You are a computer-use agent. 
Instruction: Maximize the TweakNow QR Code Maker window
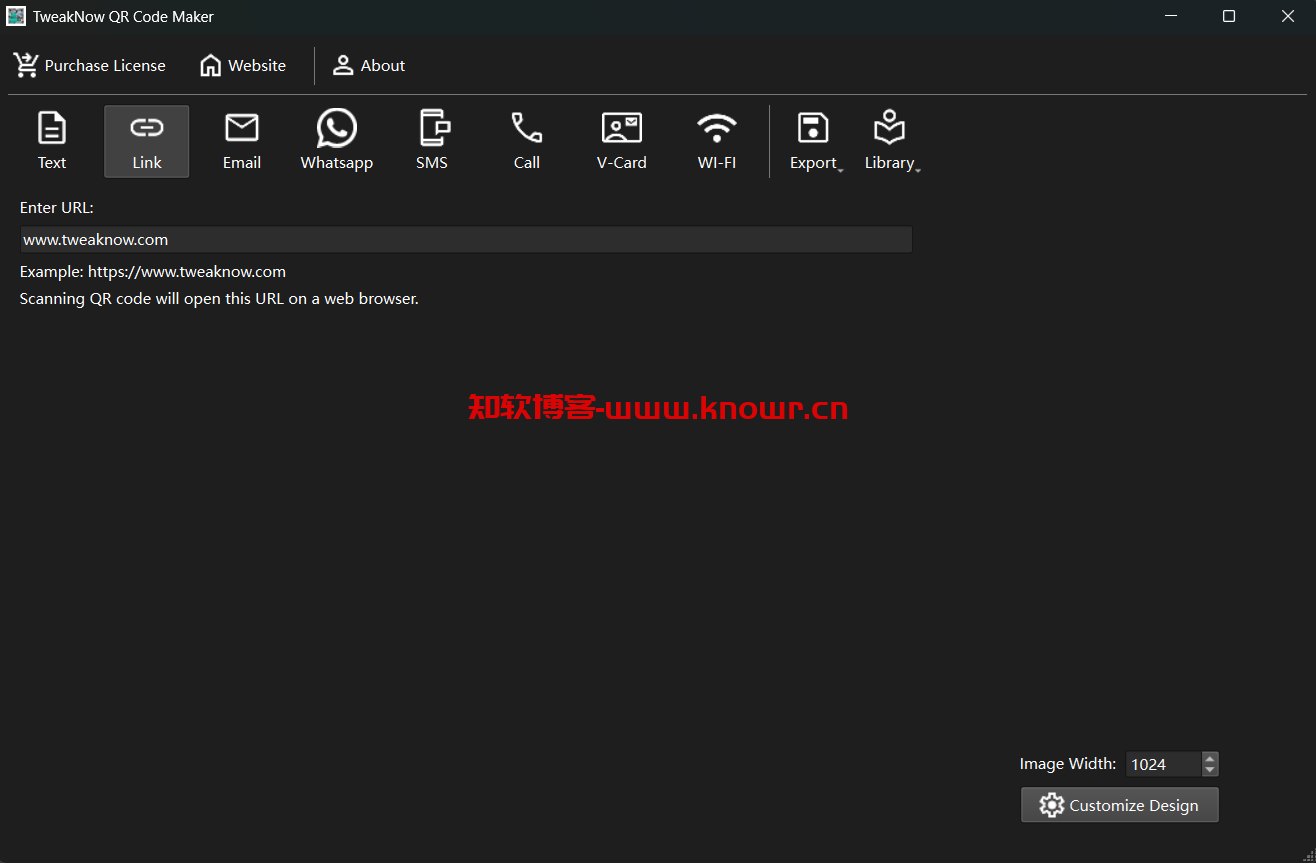[1229, 16]
